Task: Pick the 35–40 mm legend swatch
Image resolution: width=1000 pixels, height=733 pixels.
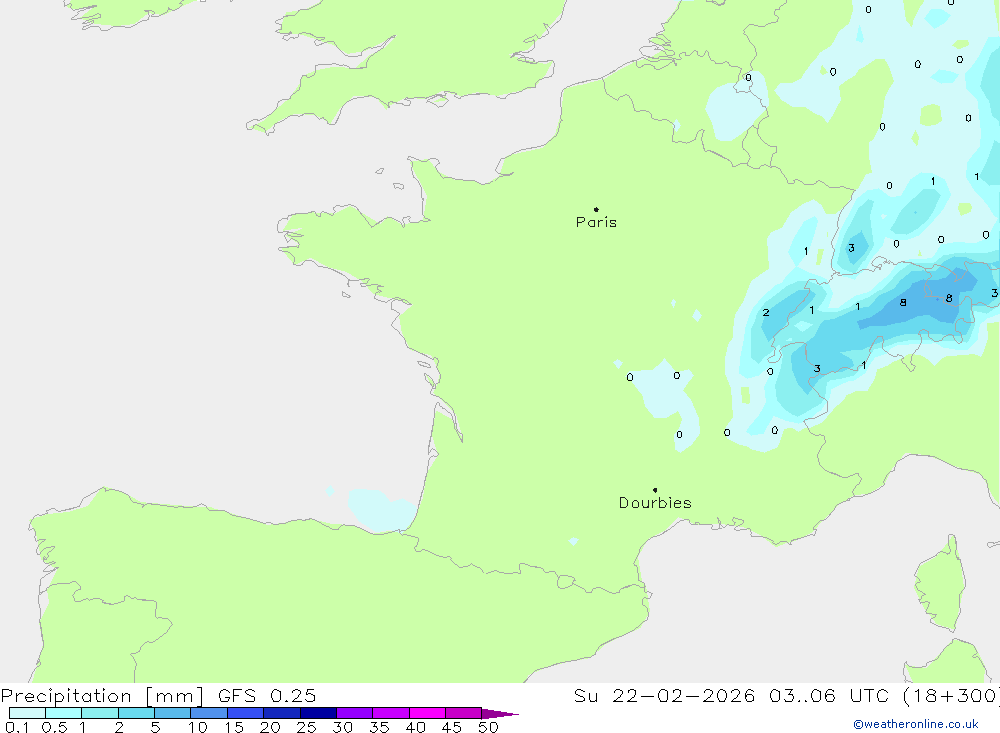Action: [x=391, y=713]
